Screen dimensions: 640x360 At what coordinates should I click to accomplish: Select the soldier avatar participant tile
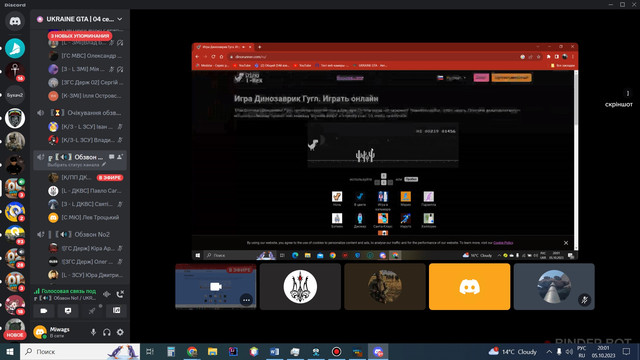(385, 287)
